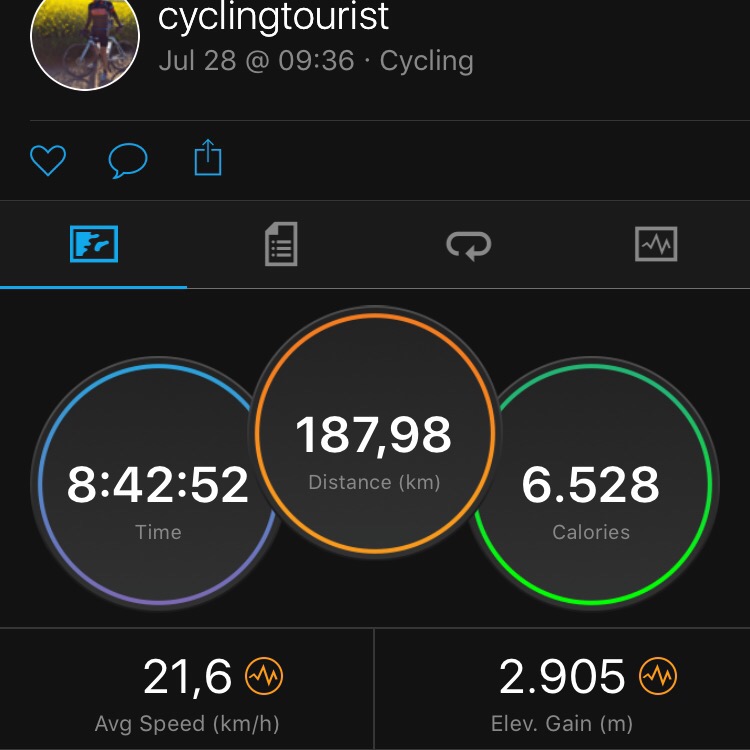Screen dimensions: 750x750
Task: Tap the Distance (km) label
Action: [374, 482]
